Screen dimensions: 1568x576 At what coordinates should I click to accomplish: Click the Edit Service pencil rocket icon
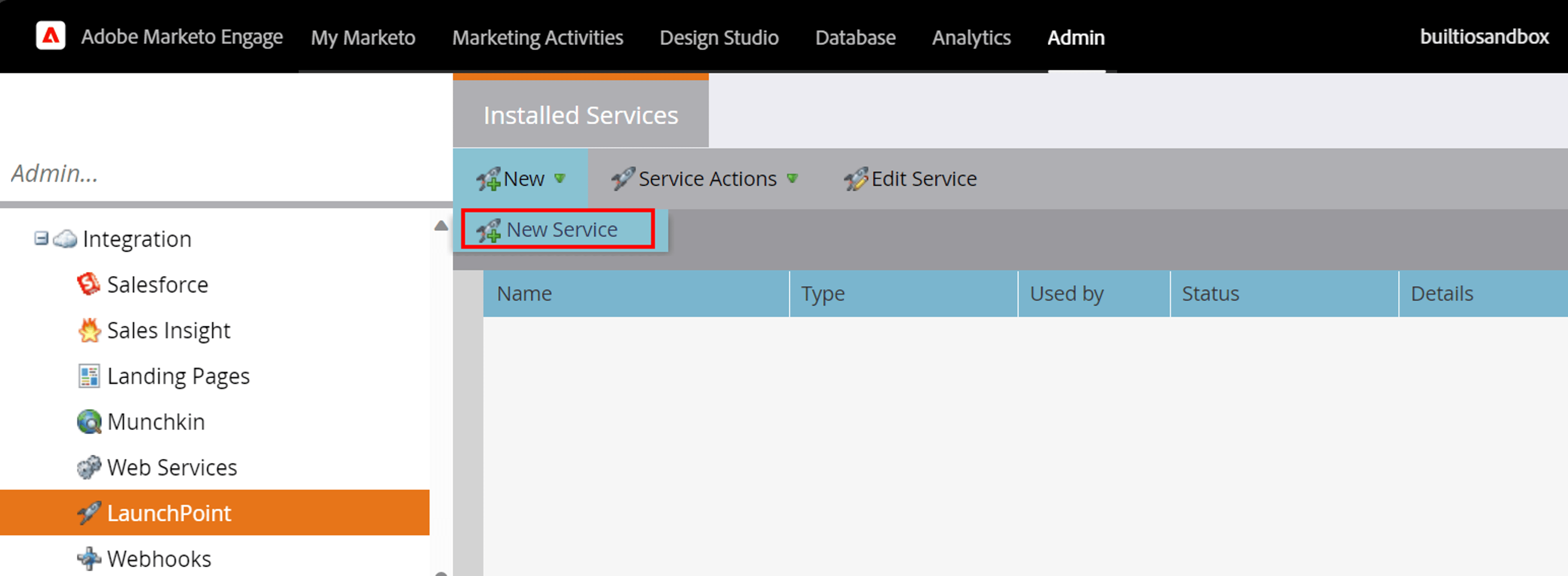click(856, 179)
